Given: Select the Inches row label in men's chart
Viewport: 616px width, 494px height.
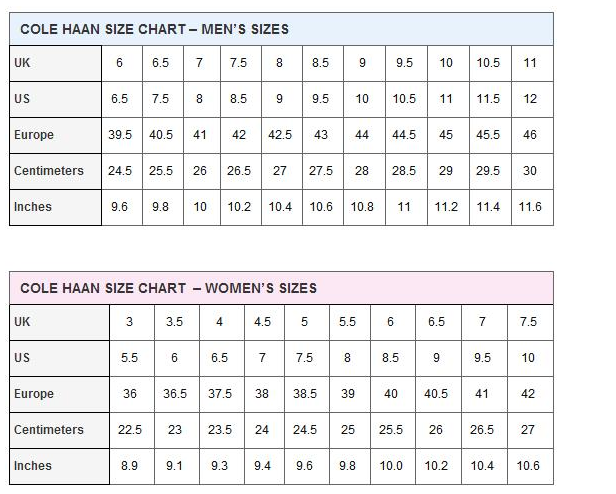Looking at the screenshot, I should pyautogui.click(x=32, y=207).
